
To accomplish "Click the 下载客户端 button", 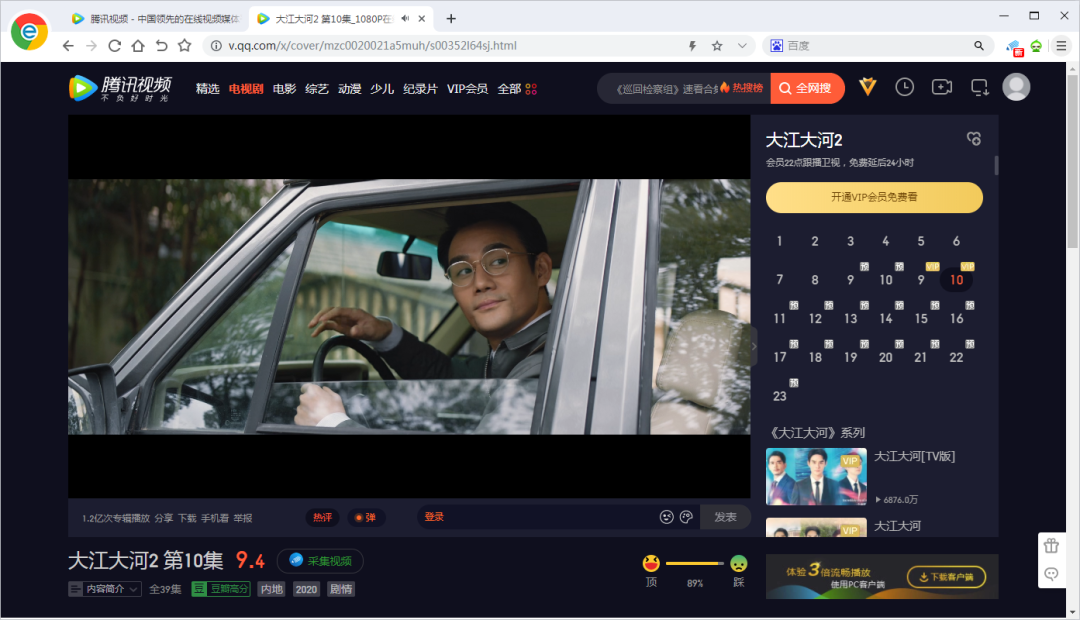I will tap(946, 577).
